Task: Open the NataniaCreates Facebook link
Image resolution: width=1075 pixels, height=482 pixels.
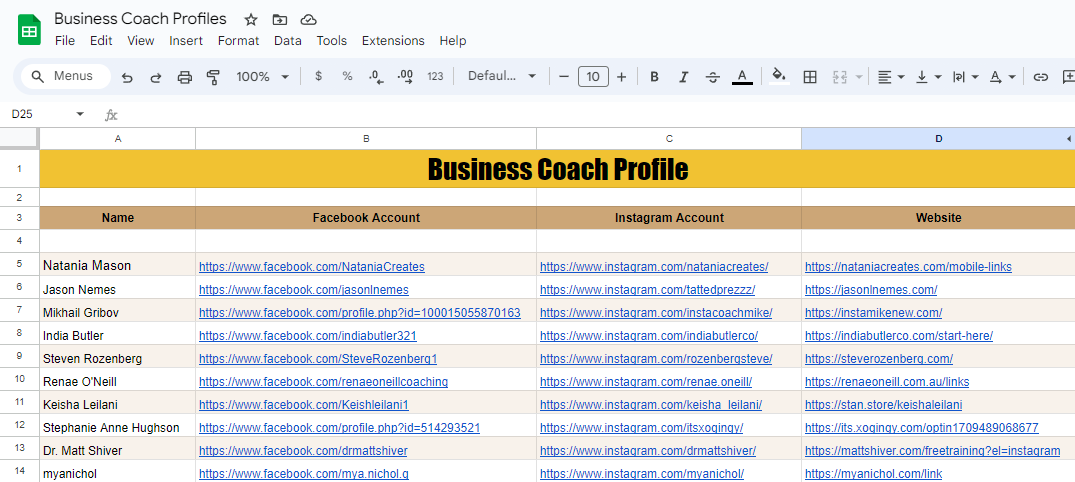Action: point(312,267)
